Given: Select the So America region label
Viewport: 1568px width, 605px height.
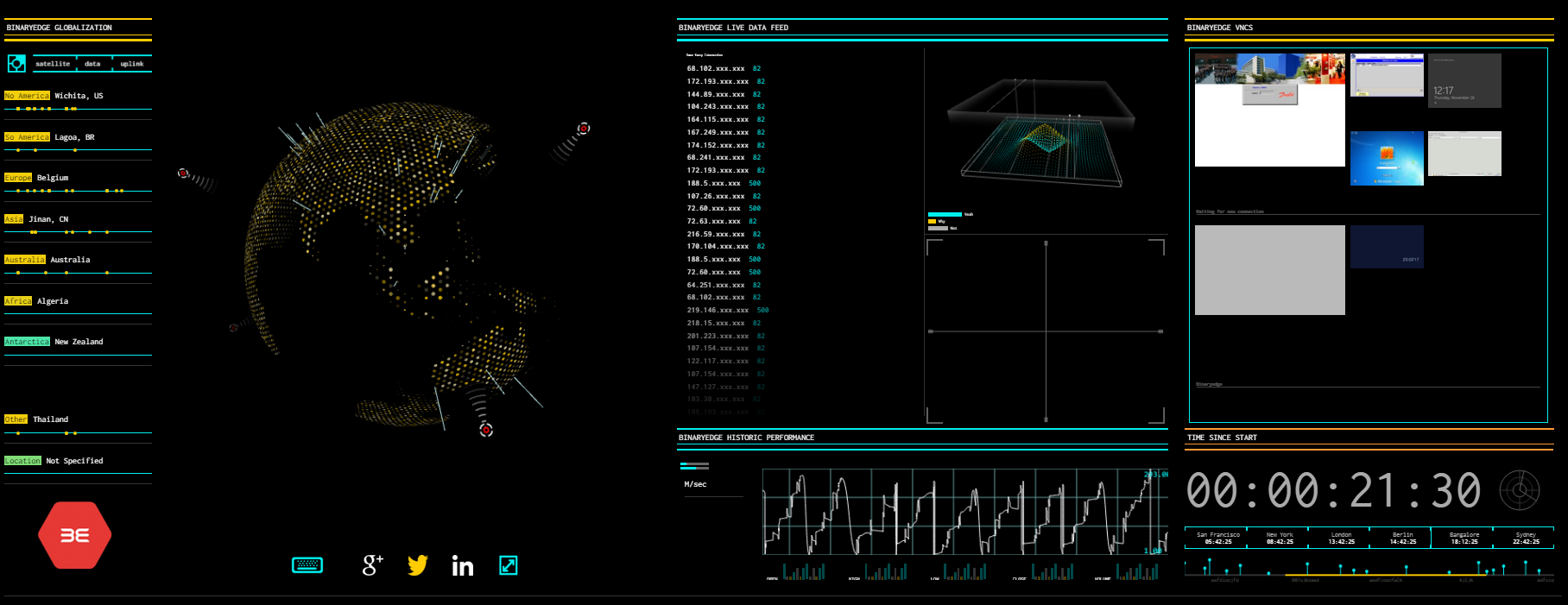Looking at the screenshot, I should [x=27, y=137].
